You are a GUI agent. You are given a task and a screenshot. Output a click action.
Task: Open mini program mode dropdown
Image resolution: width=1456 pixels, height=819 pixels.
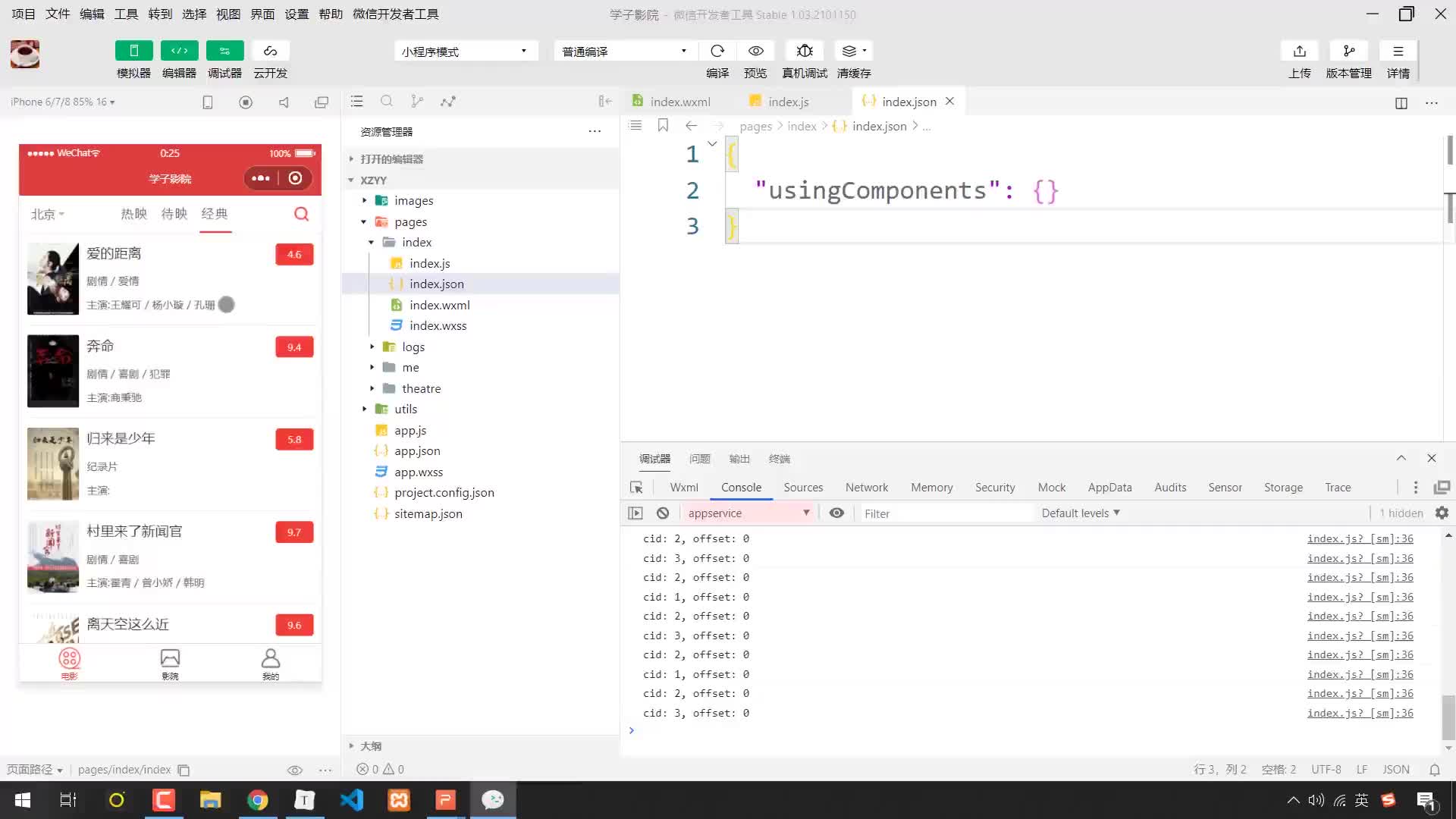[466, 51]
